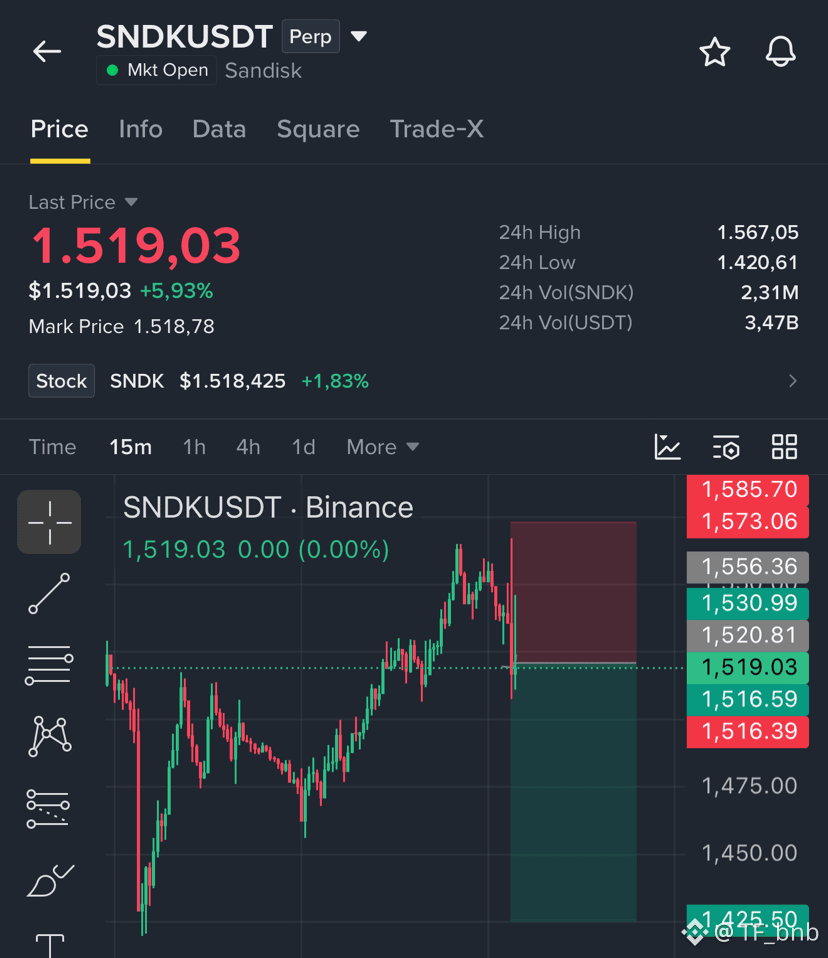The height and width of the screenshot is (958, 828).
Task: Open chart indicators line-graph icon
Action: coord(667,447)
